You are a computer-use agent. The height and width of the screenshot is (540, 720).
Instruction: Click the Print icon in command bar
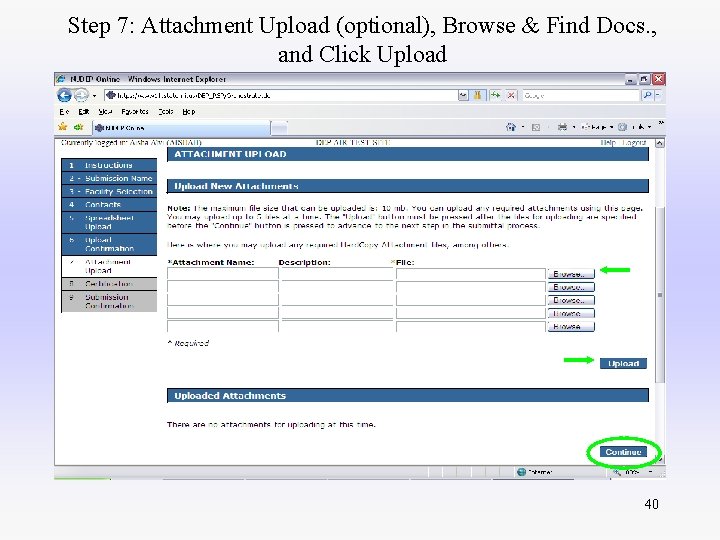click(562, 127)
